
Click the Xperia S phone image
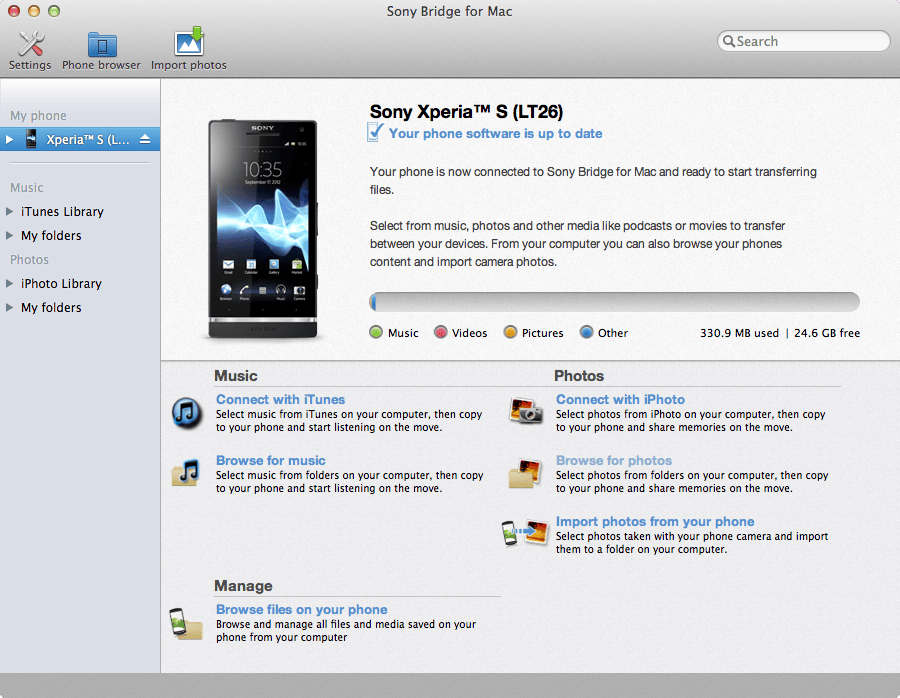click(x=262, y=228)
